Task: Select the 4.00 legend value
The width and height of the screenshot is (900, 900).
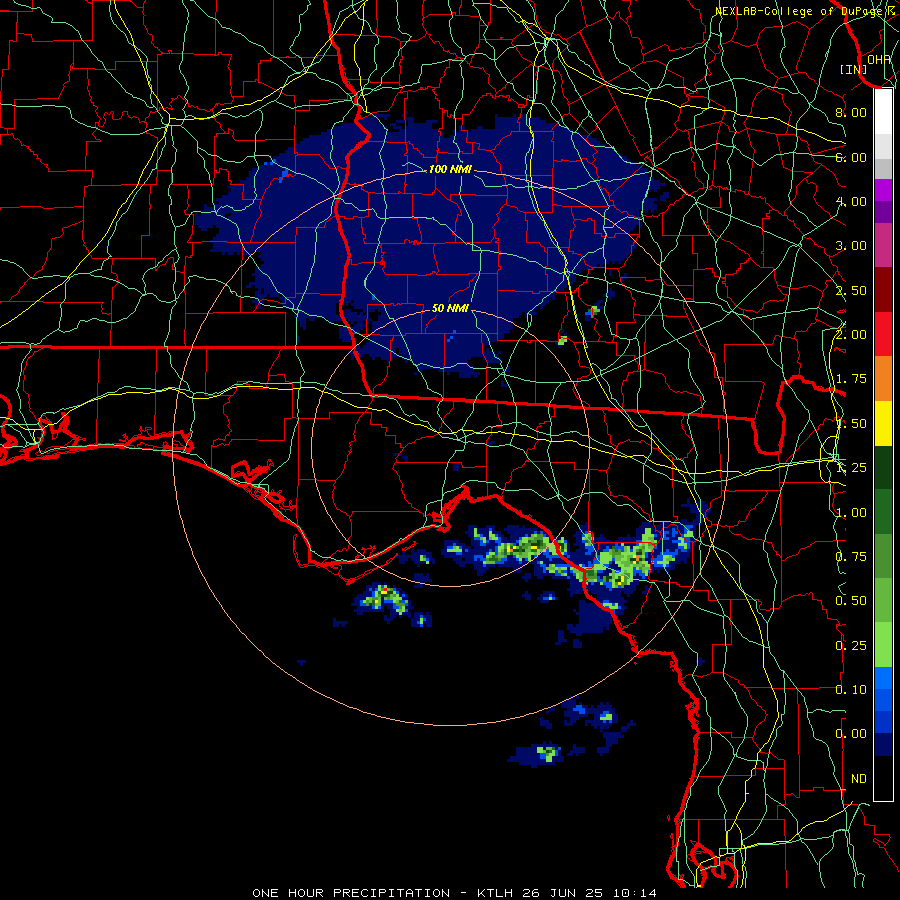Action: [x=851, y=201]
